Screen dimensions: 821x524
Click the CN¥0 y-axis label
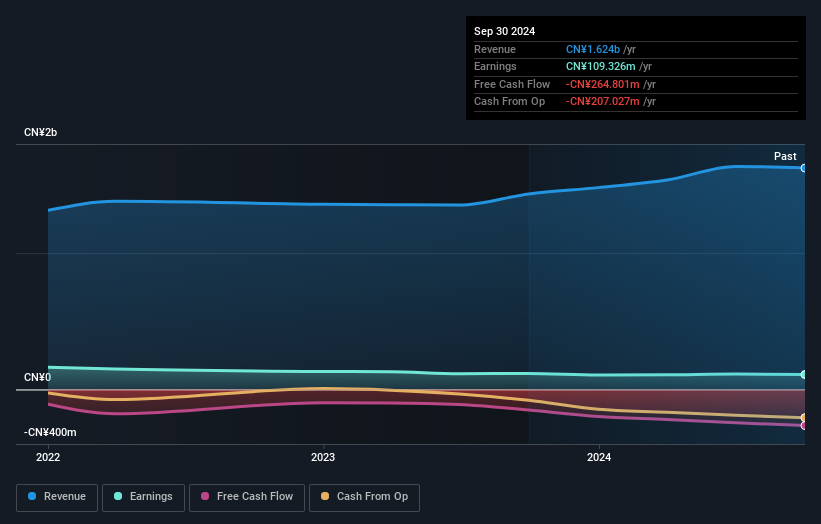click(38, 377)
